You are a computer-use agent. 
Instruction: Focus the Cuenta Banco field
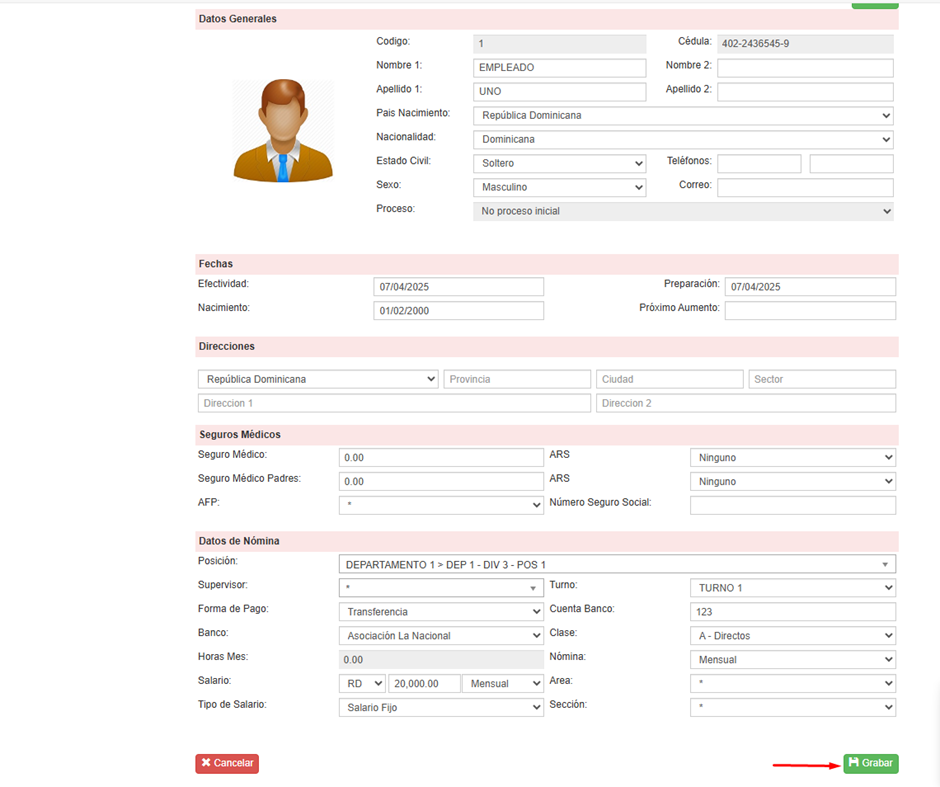point(792,612)
